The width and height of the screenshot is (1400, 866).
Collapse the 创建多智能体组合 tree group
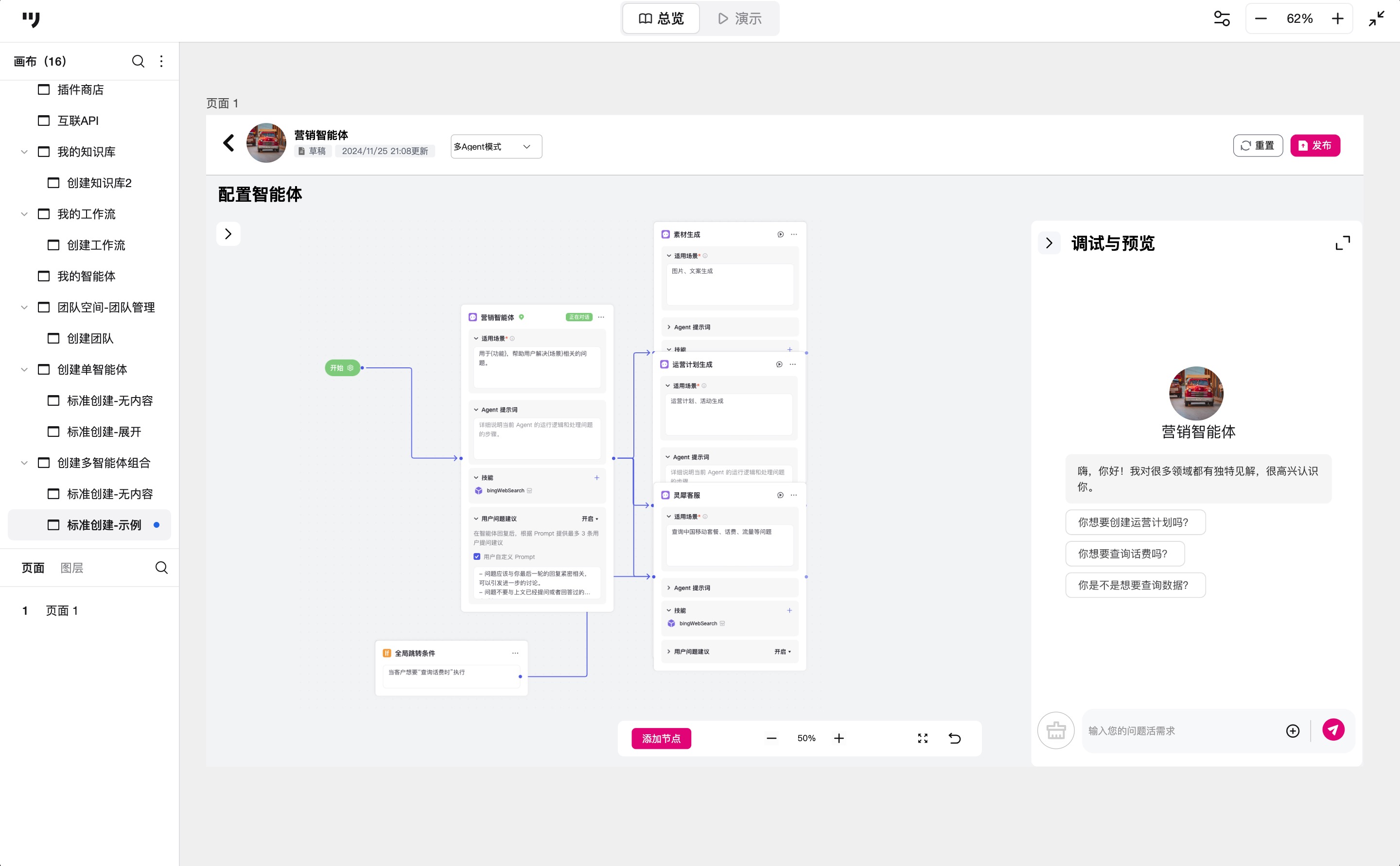(x=24, y=463)
